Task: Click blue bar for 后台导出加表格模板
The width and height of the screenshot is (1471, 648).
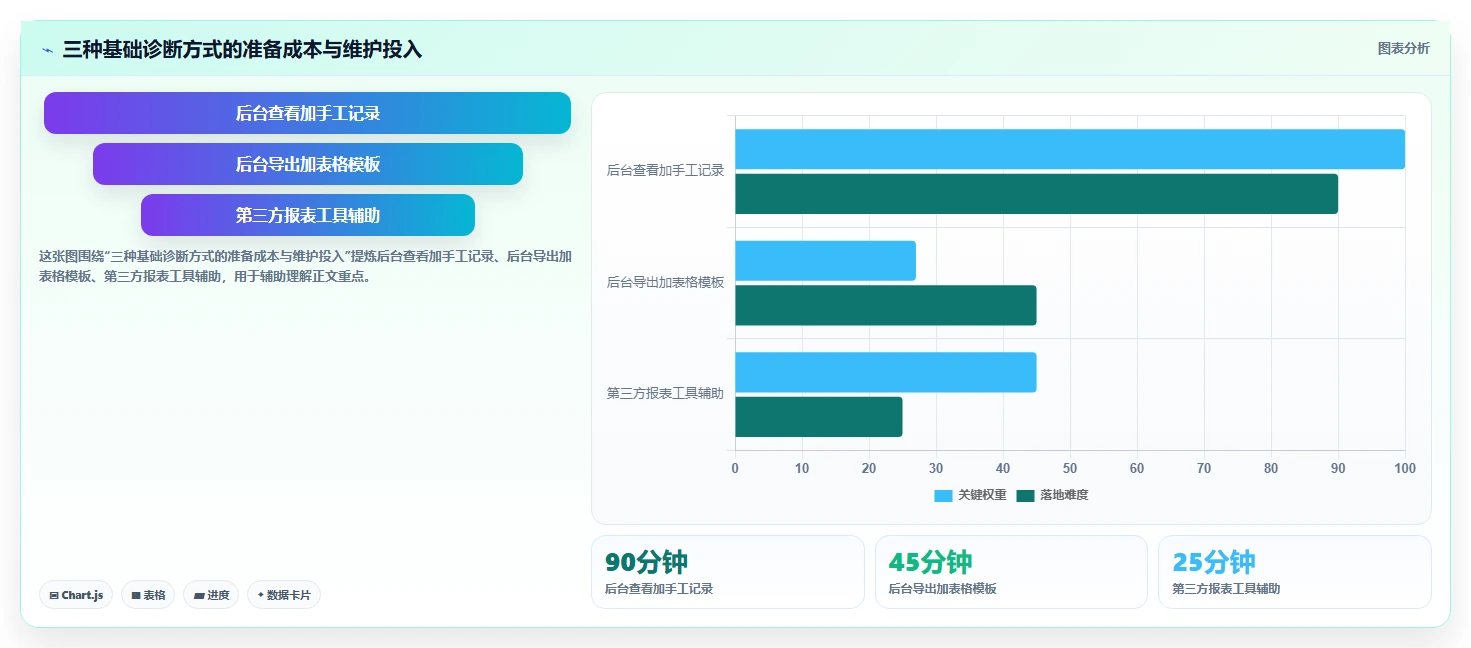Action: point(825,261)
